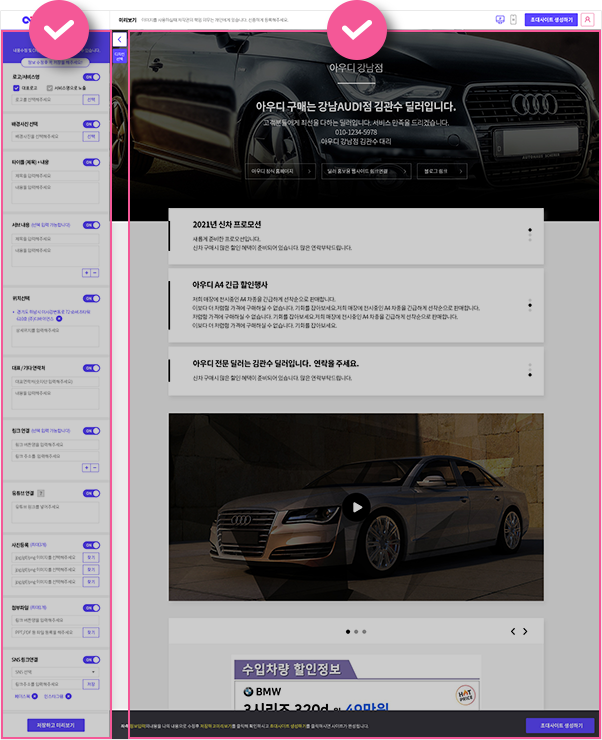Viewport: 602px width, 740px height.
Task: Toggle the 링크 연결 ON switch
Action: pos(92,431)
